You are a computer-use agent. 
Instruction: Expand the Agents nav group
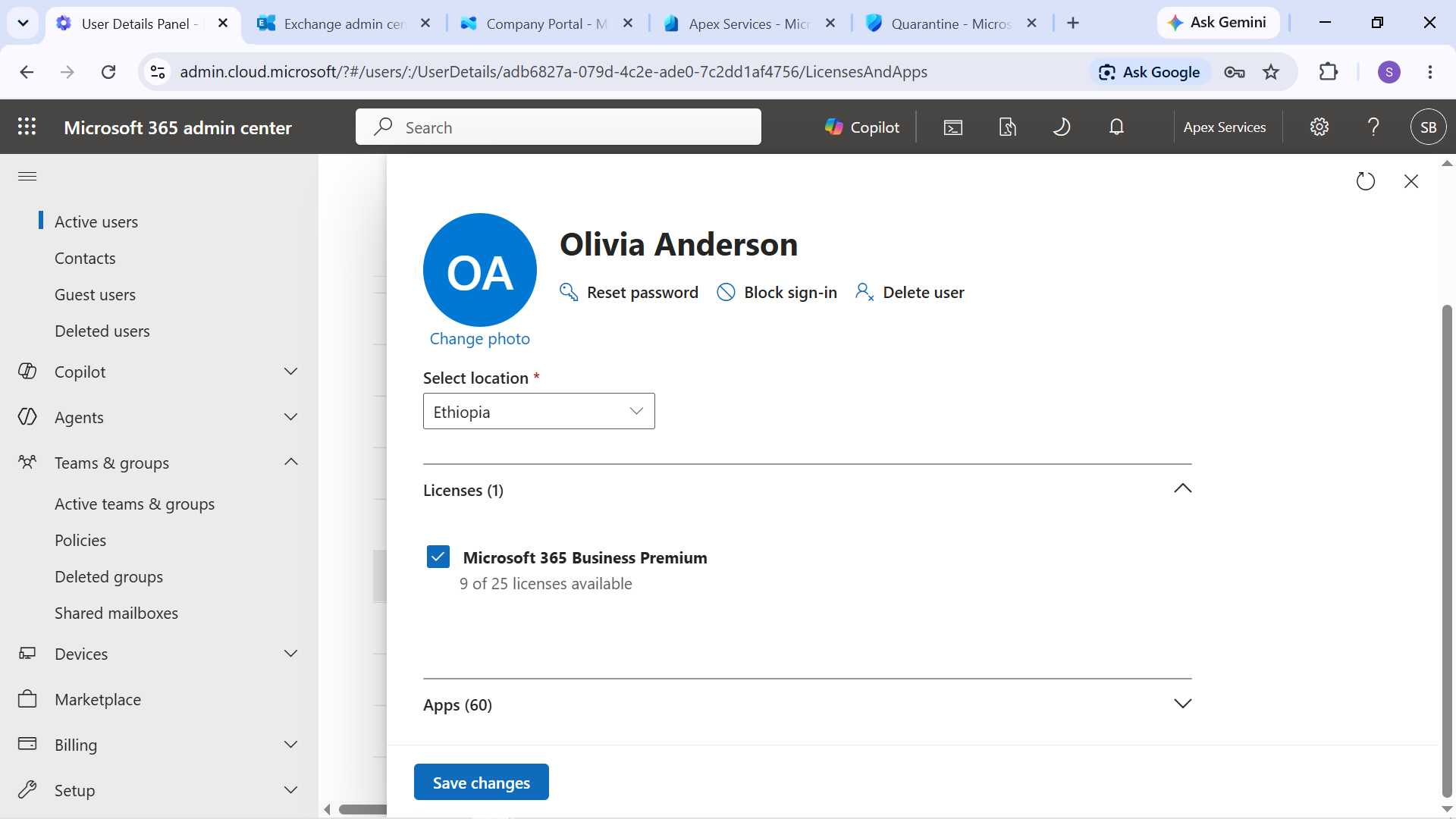[x=290, y=417]
